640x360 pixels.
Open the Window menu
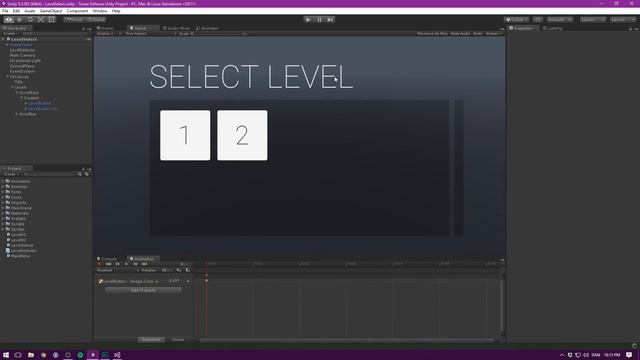point(100,11)
